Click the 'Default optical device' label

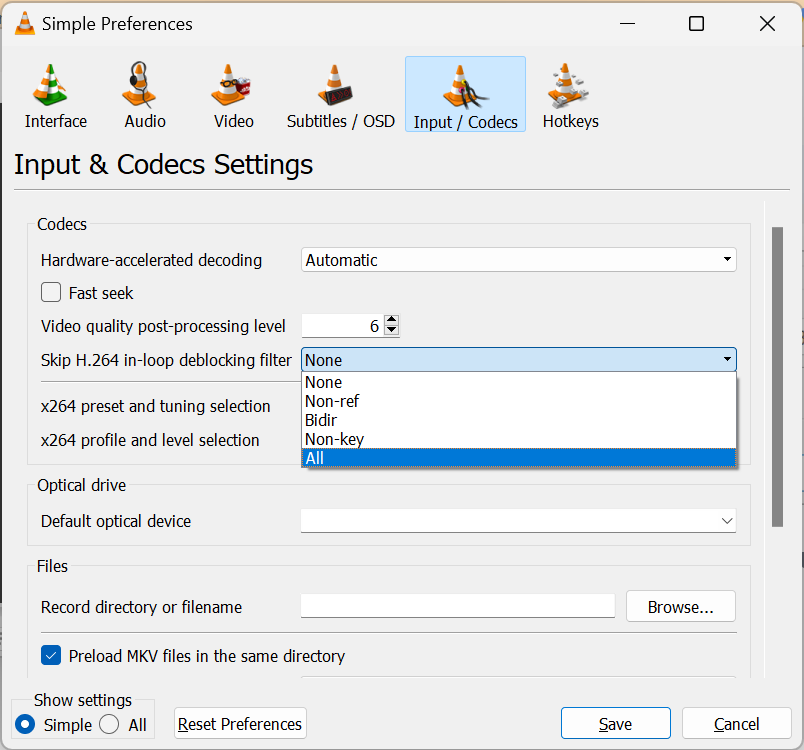[116, 521]
